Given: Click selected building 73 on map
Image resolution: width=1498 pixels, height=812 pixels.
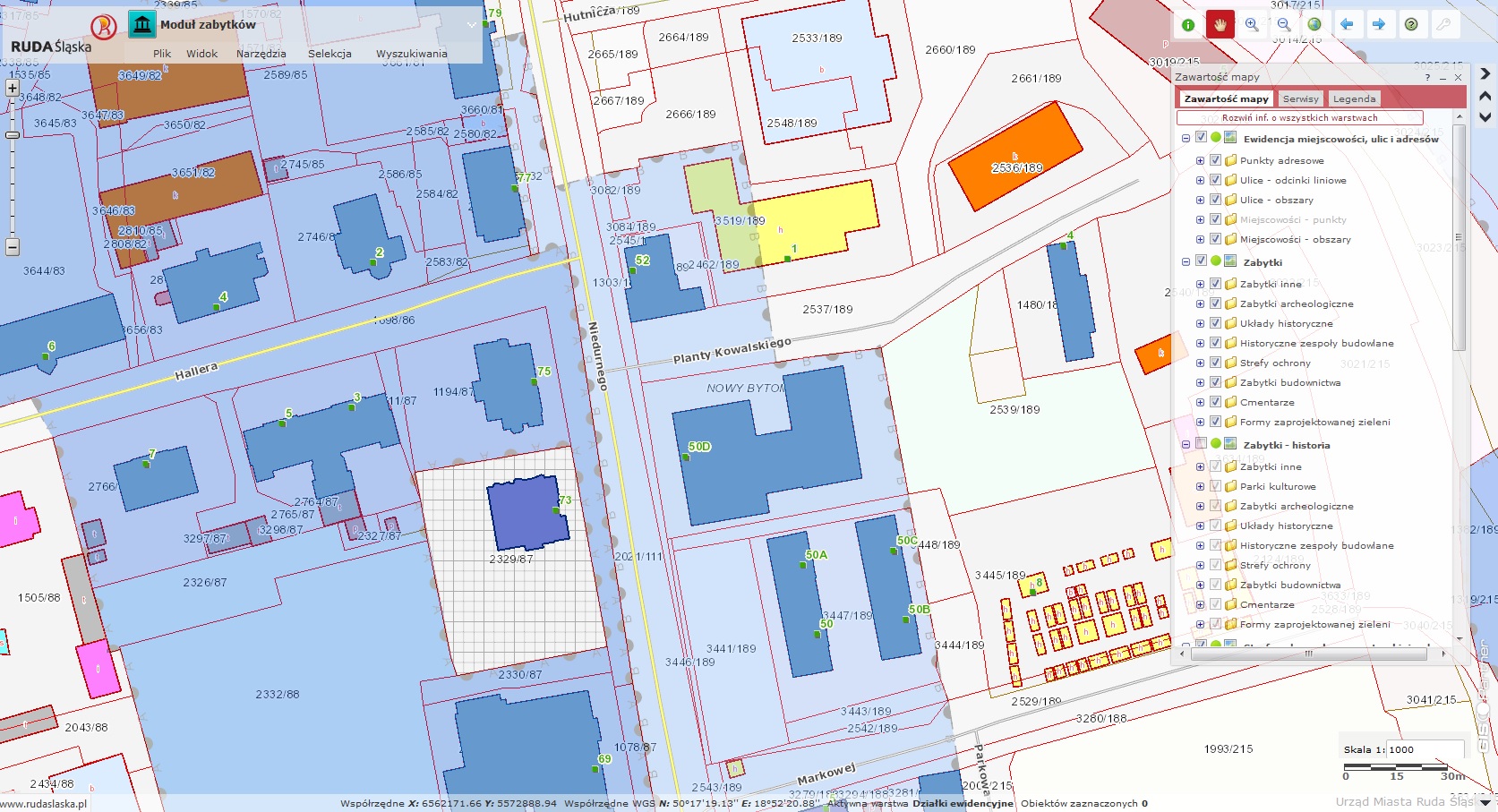Looking at the screenshot, I should coord(527,512).
